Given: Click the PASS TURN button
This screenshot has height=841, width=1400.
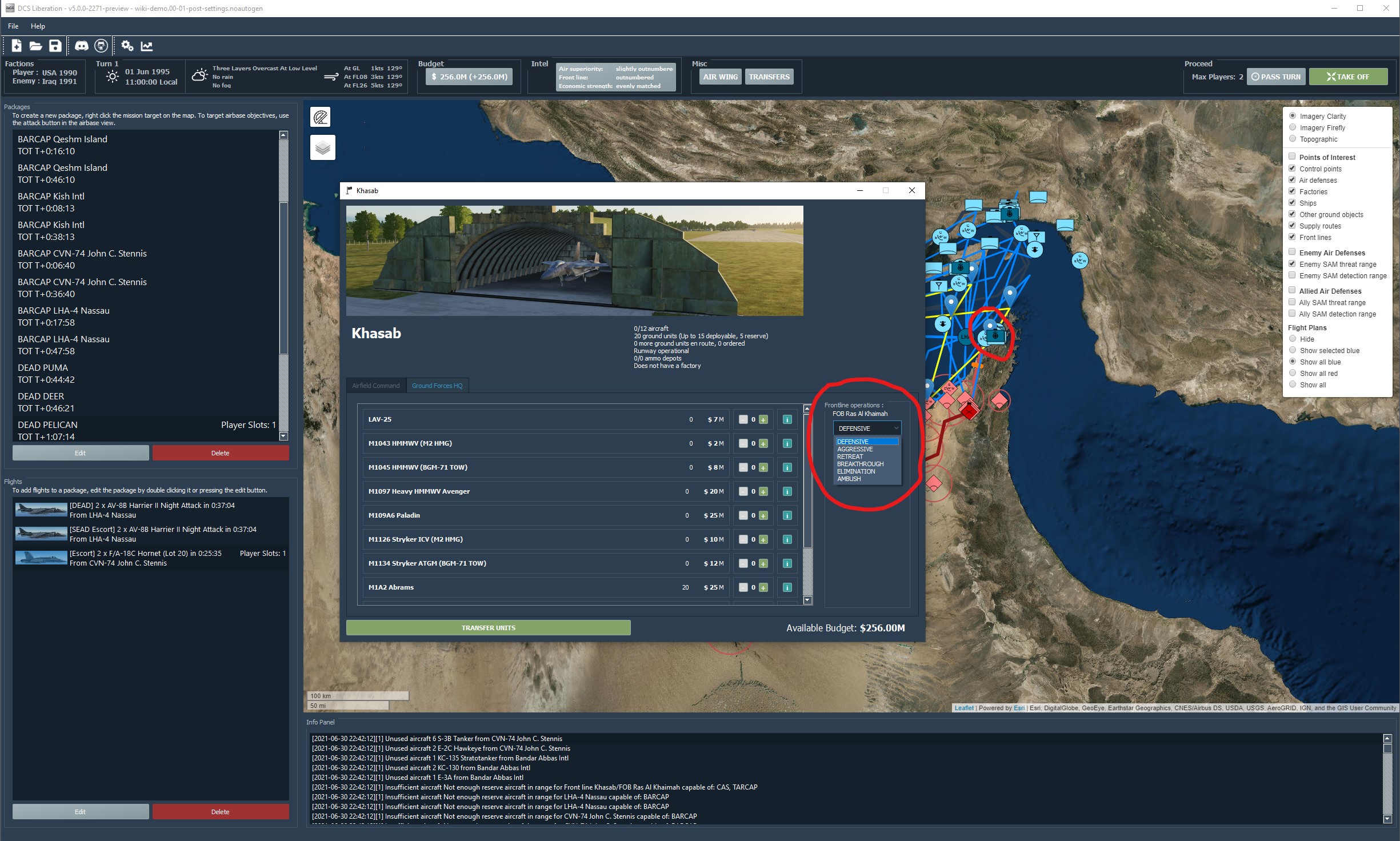Looking at the screenshot, I should pyautogui.click(x=1275, y=77).
